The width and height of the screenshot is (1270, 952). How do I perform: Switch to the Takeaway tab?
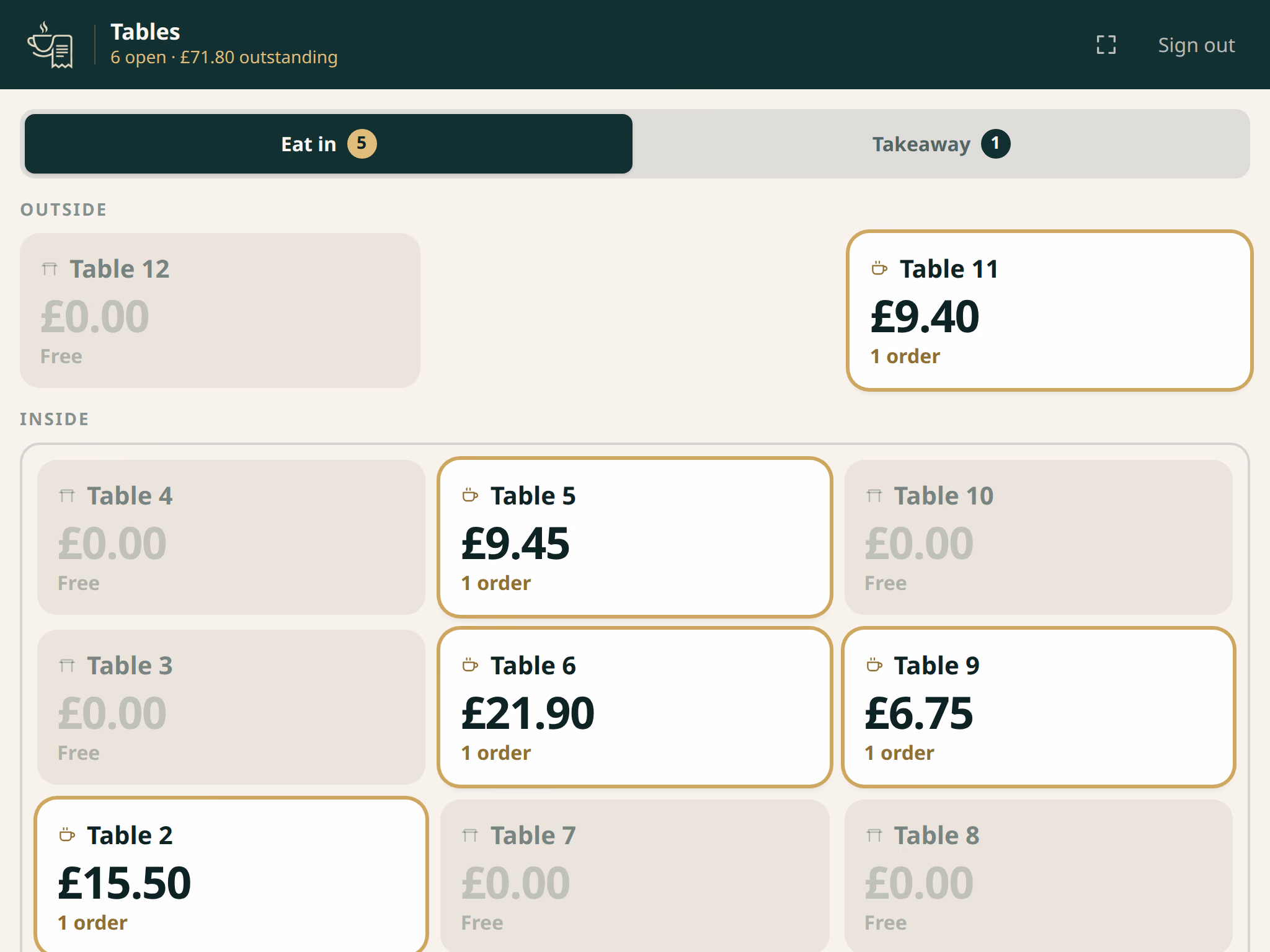click(x=941, y=144)
